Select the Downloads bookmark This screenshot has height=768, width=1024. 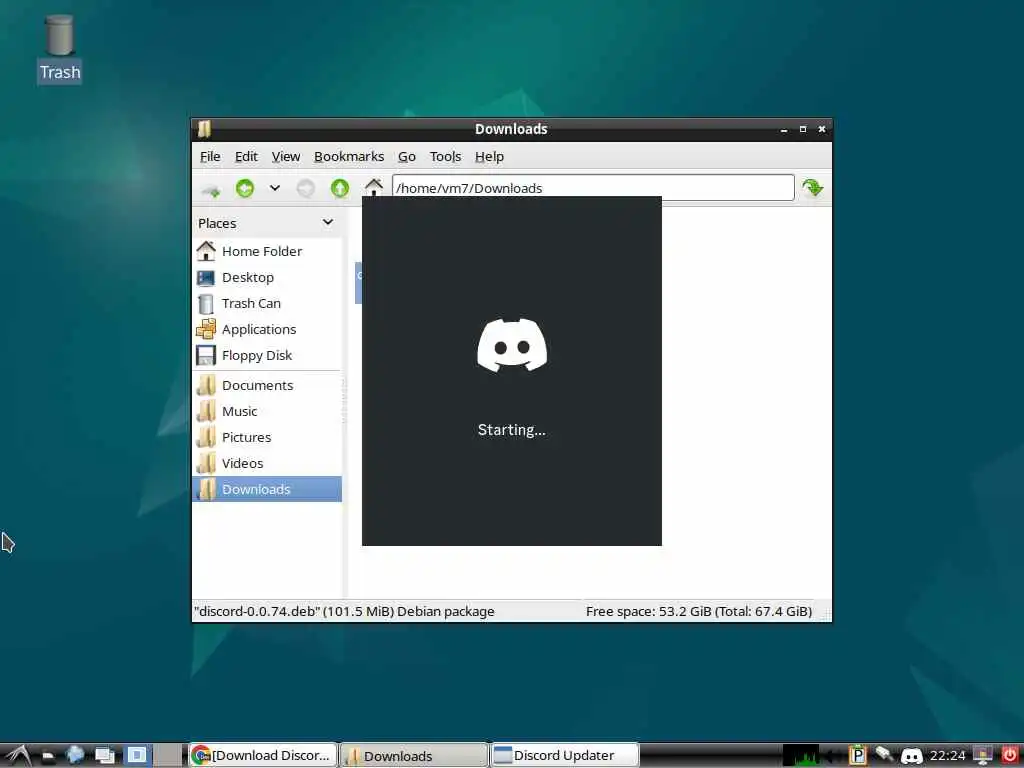[x=267, y=489]
